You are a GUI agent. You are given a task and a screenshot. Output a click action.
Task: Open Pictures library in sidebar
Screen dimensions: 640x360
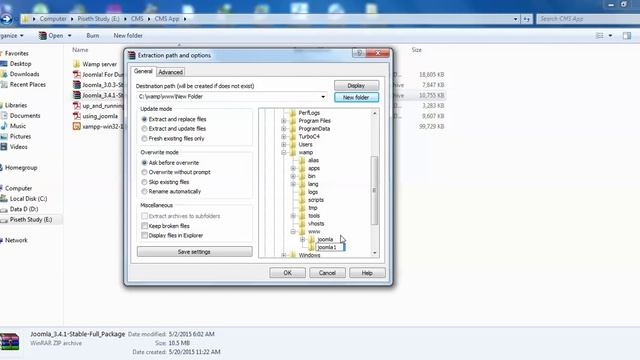(x=20, y=136)
